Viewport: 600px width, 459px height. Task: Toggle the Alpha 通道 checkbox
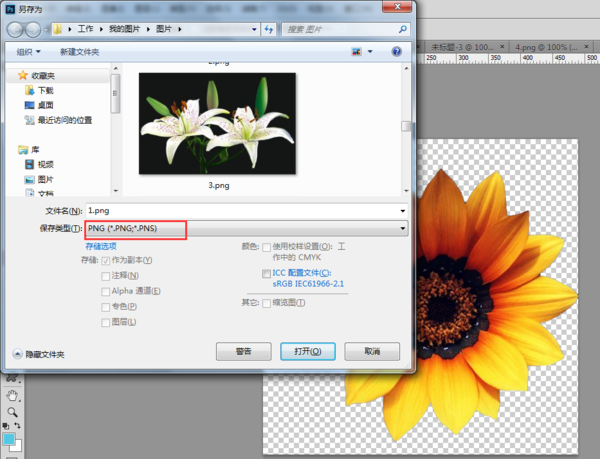pyautogui.click(x=106, y=292)
